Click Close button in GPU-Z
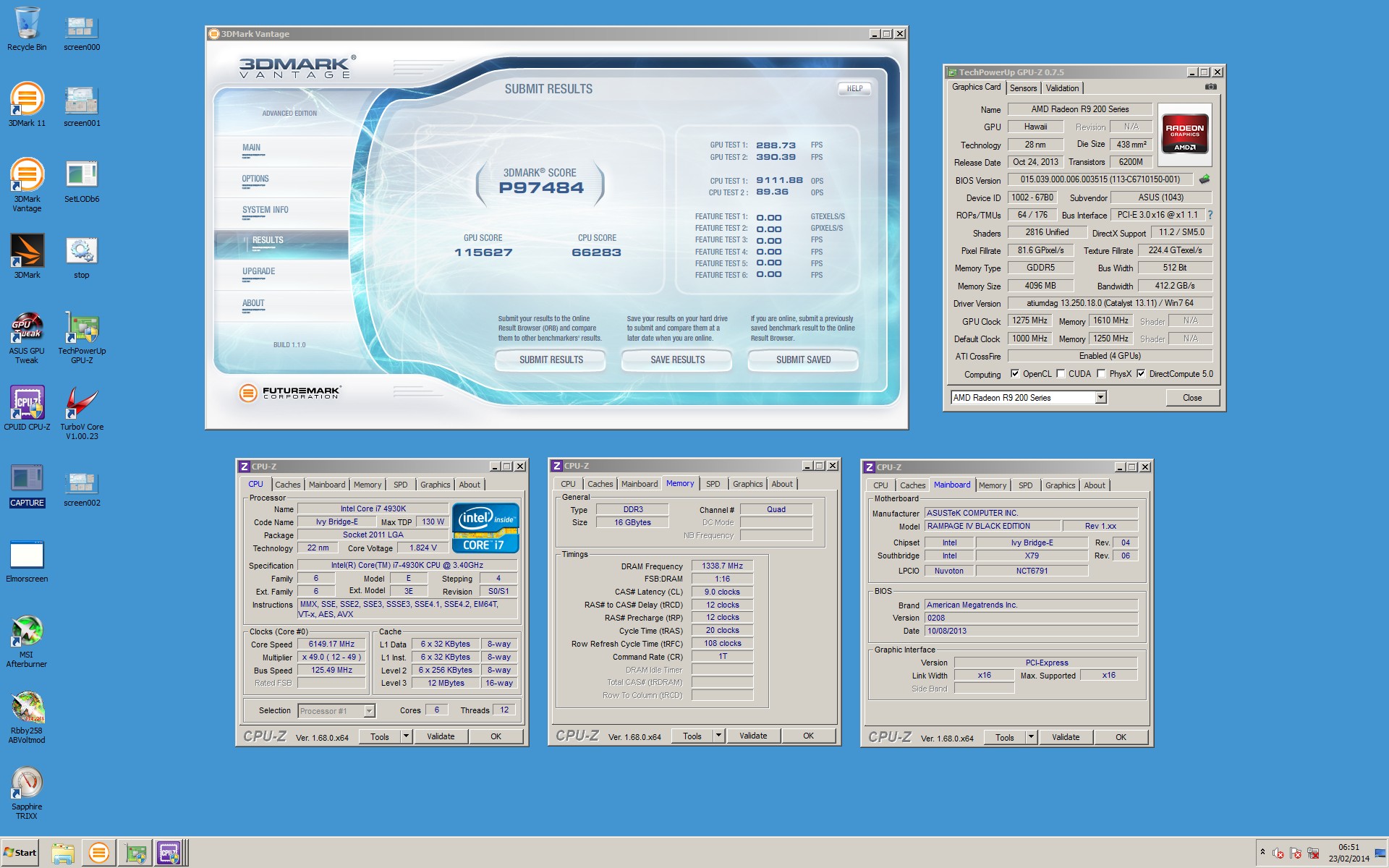This screenshot has width=1389, height=868. coord(1192,398)
